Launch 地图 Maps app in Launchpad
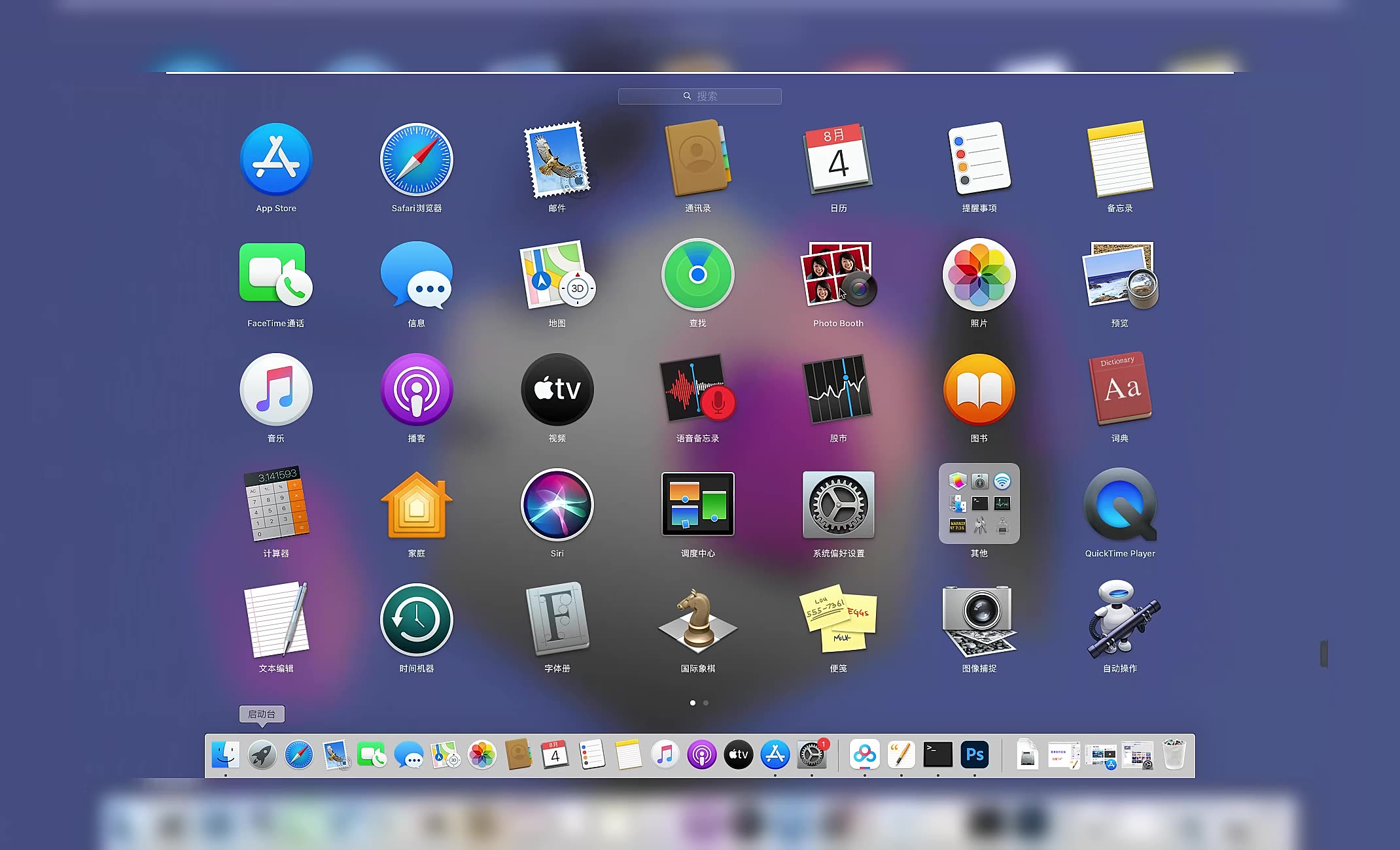The image size is (1400, 850). [x=557, y=275]
